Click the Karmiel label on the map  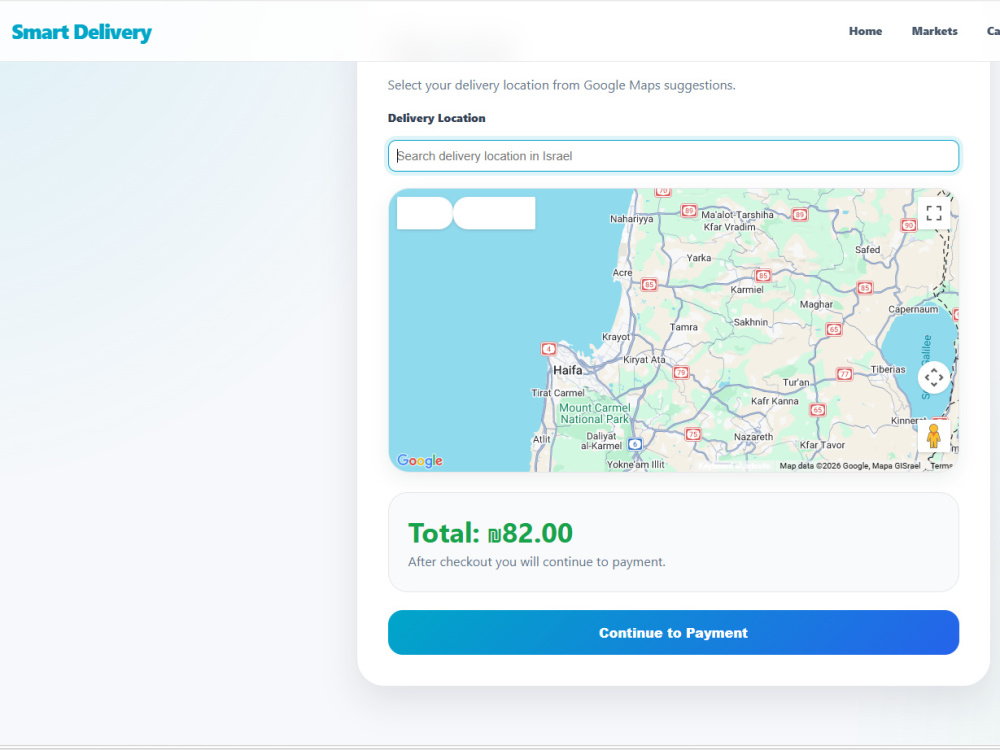[x=747, y=290]
